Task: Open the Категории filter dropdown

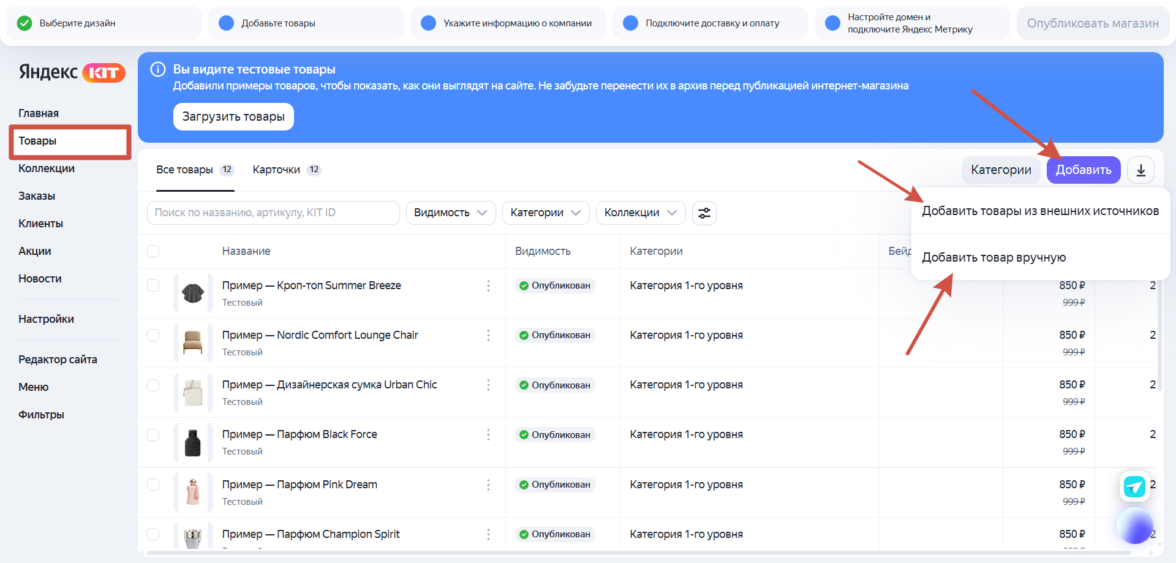Action: pos(546,213)
